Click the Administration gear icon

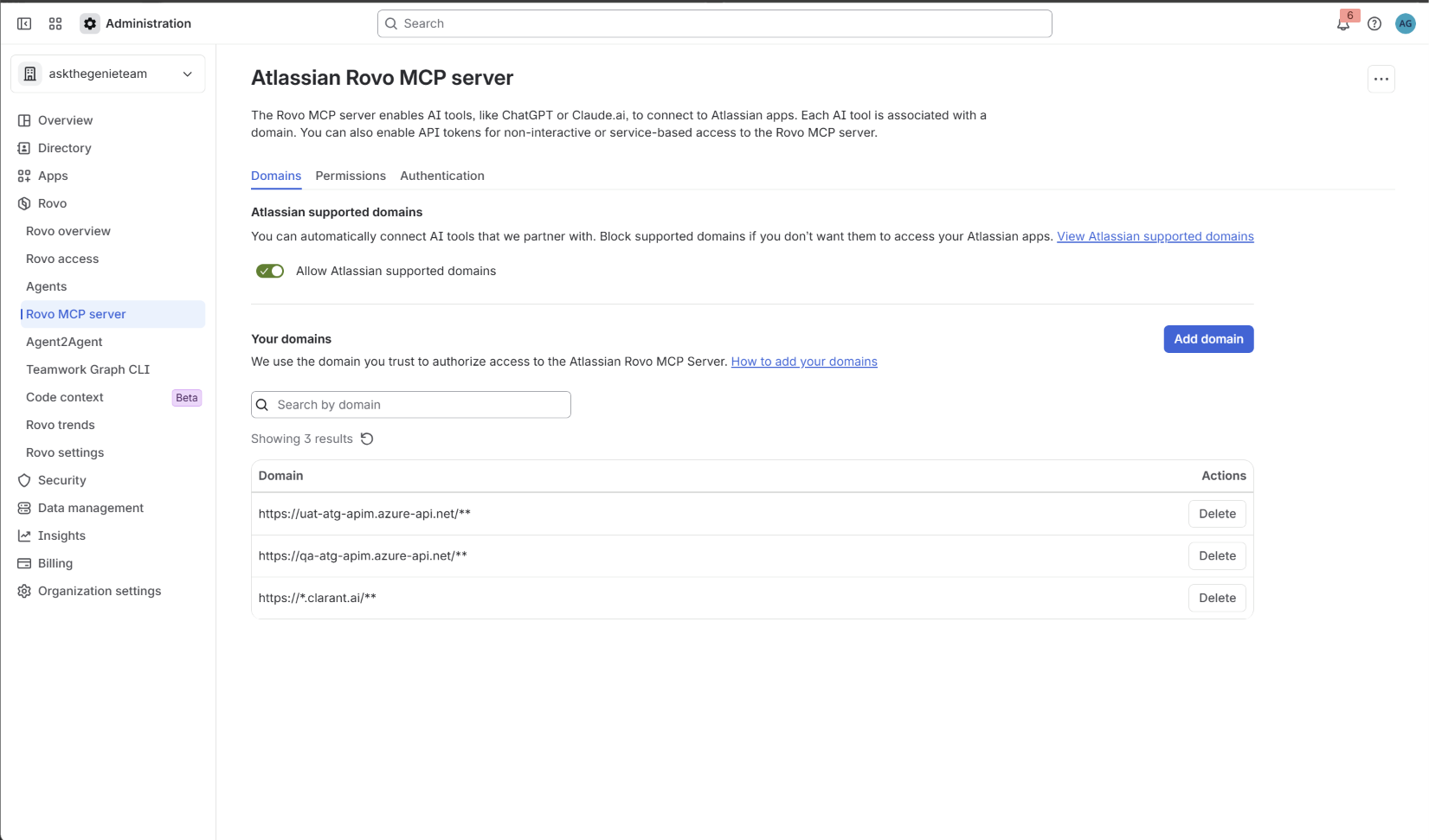(90, 23)
